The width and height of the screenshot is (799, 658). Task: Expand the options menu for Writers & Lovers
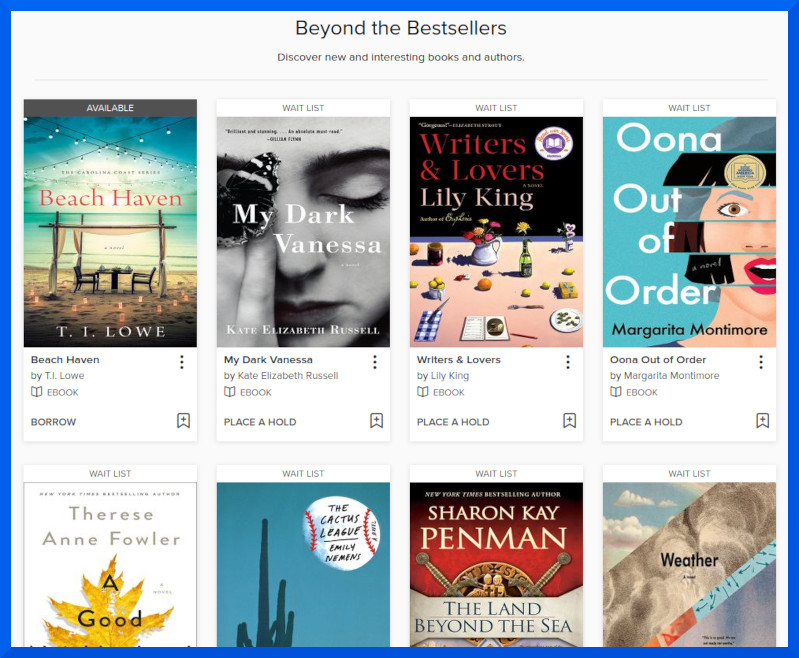(x=568, y=362)
